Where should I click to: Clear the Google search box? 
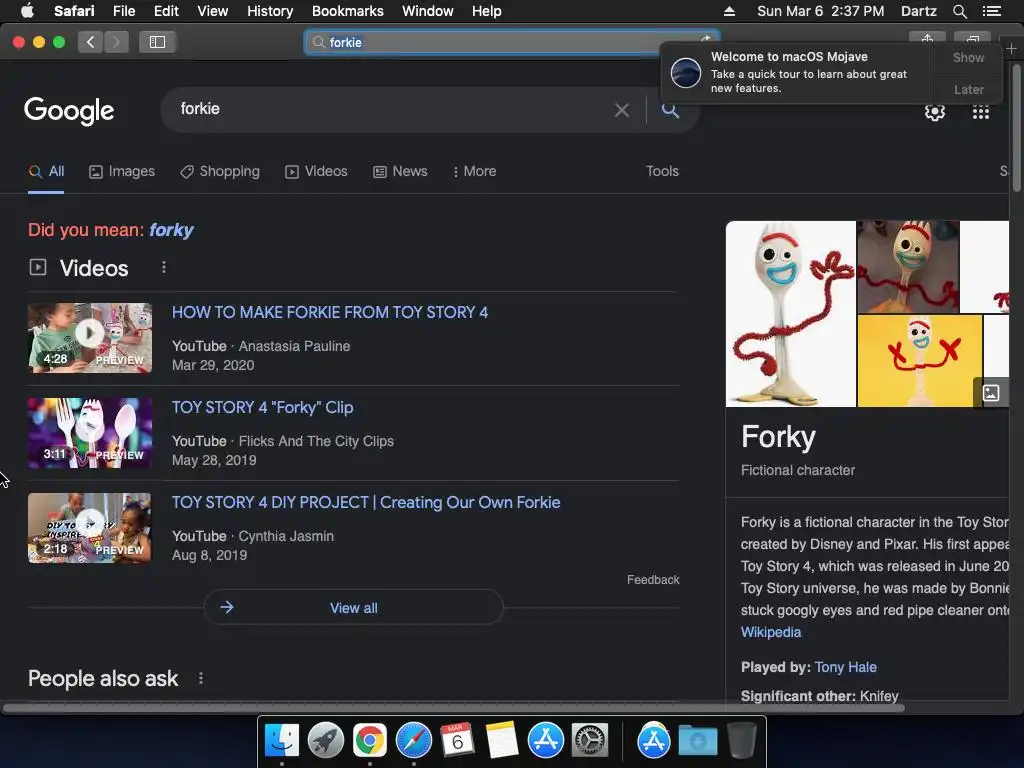click(x=622, y=110)
